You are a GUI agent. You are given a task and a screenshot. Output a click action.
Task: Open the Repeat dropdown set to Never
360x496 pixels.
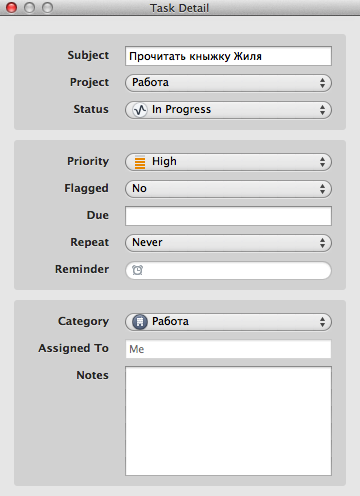[228, 243]
